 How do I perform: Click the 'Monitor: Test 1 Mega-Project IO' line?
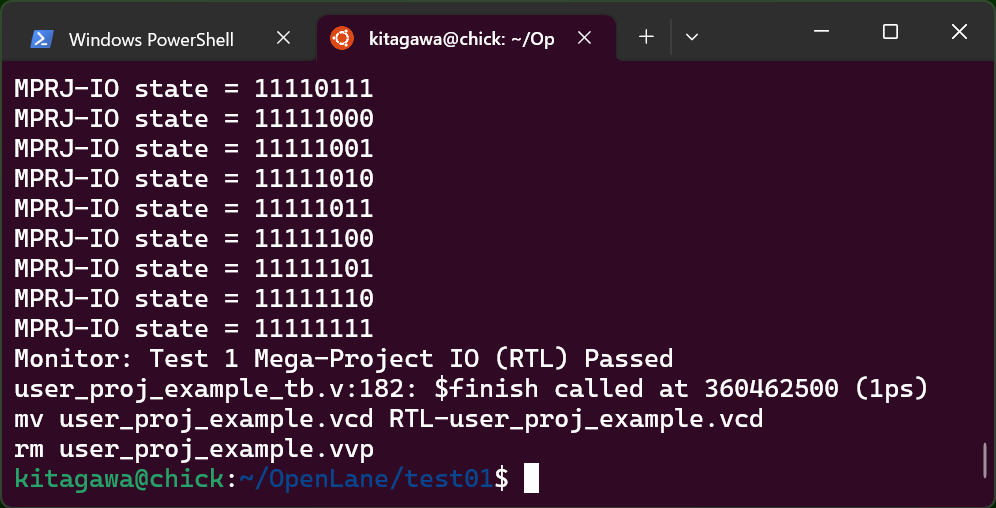pos(344,359)
